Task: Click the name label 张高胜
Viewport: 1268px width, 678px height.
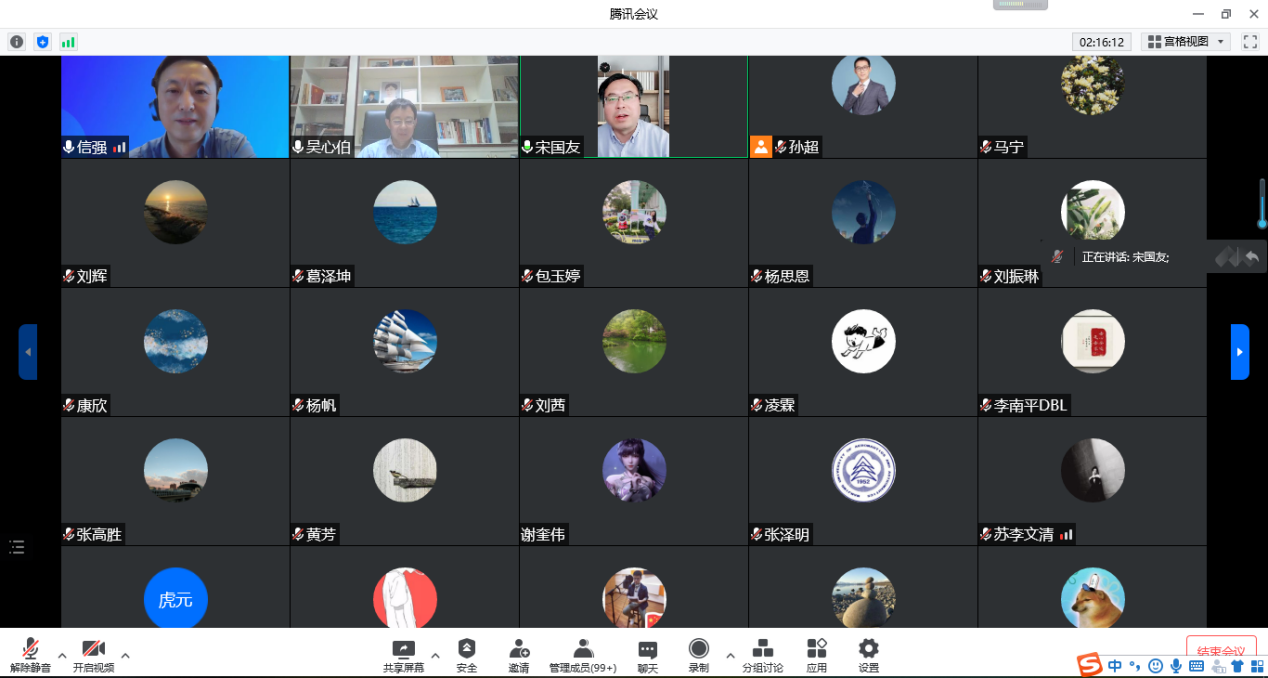Action: [x=99, y=534]
